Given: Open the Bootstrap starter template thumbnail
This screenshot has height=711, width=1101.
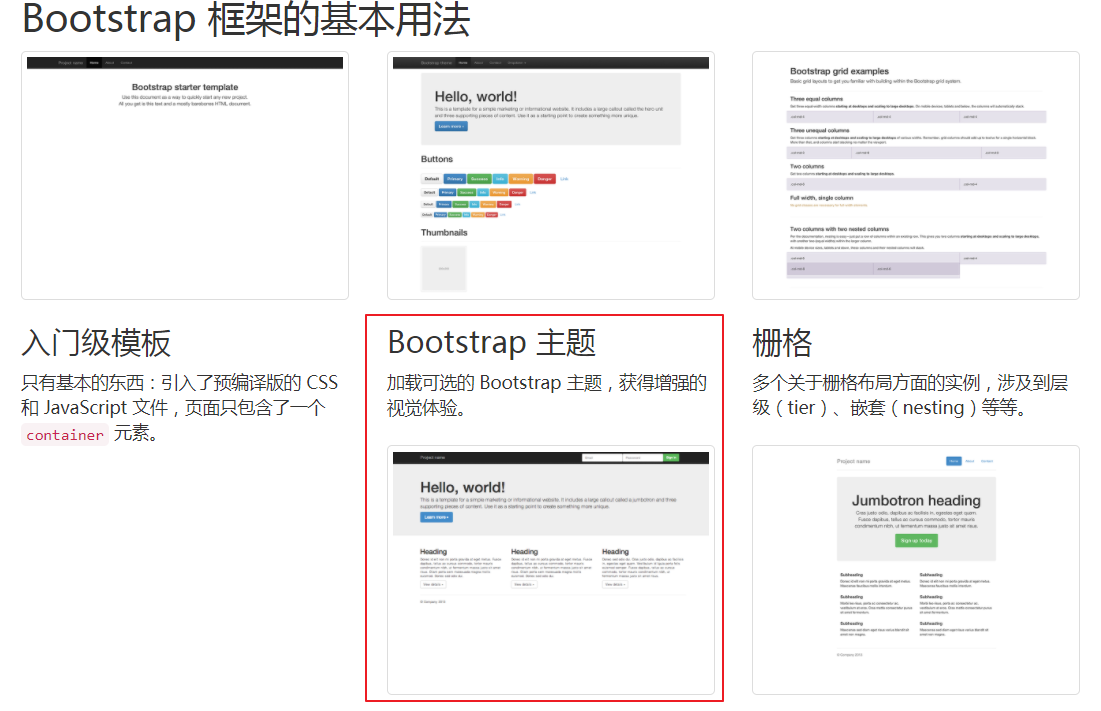Looking at the screenshot, I should point(185,175).
